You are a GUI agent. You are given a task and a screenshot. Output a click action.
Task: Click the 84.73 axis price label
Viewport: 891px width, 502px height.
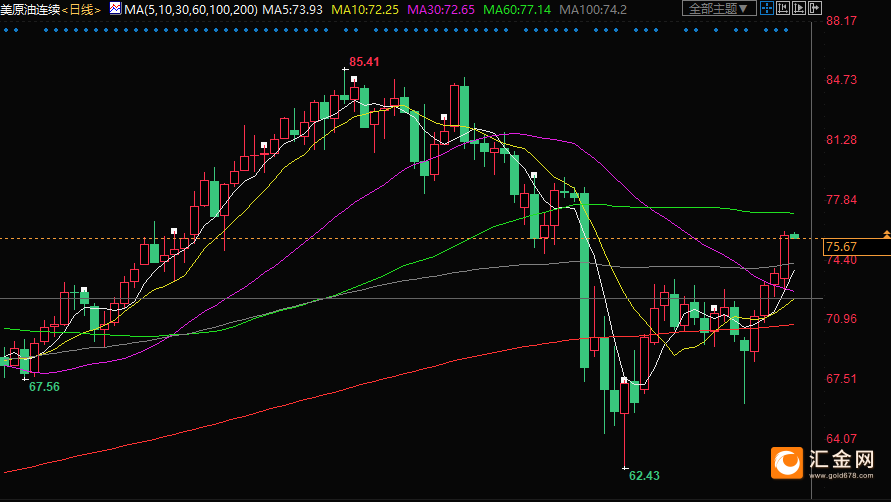click(842, 80)
